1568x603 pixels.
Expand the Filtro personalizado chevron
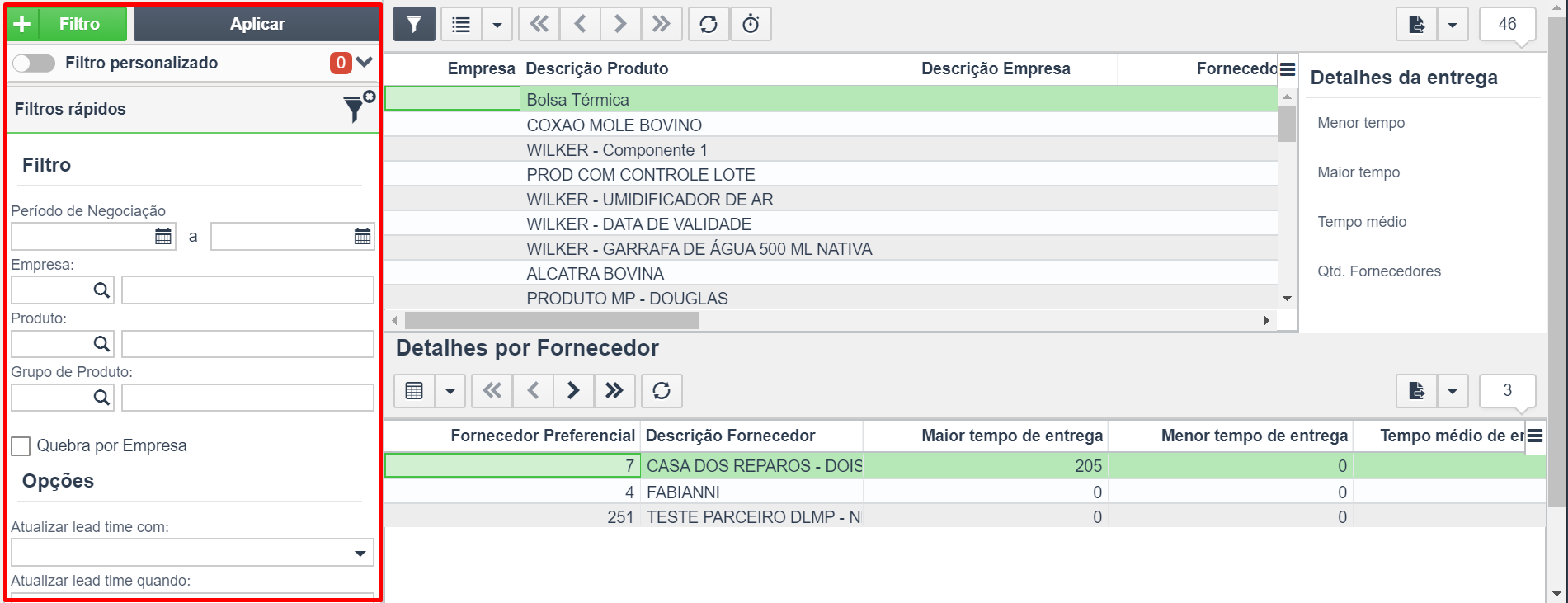pyautogui.click(x=364, y=63)
